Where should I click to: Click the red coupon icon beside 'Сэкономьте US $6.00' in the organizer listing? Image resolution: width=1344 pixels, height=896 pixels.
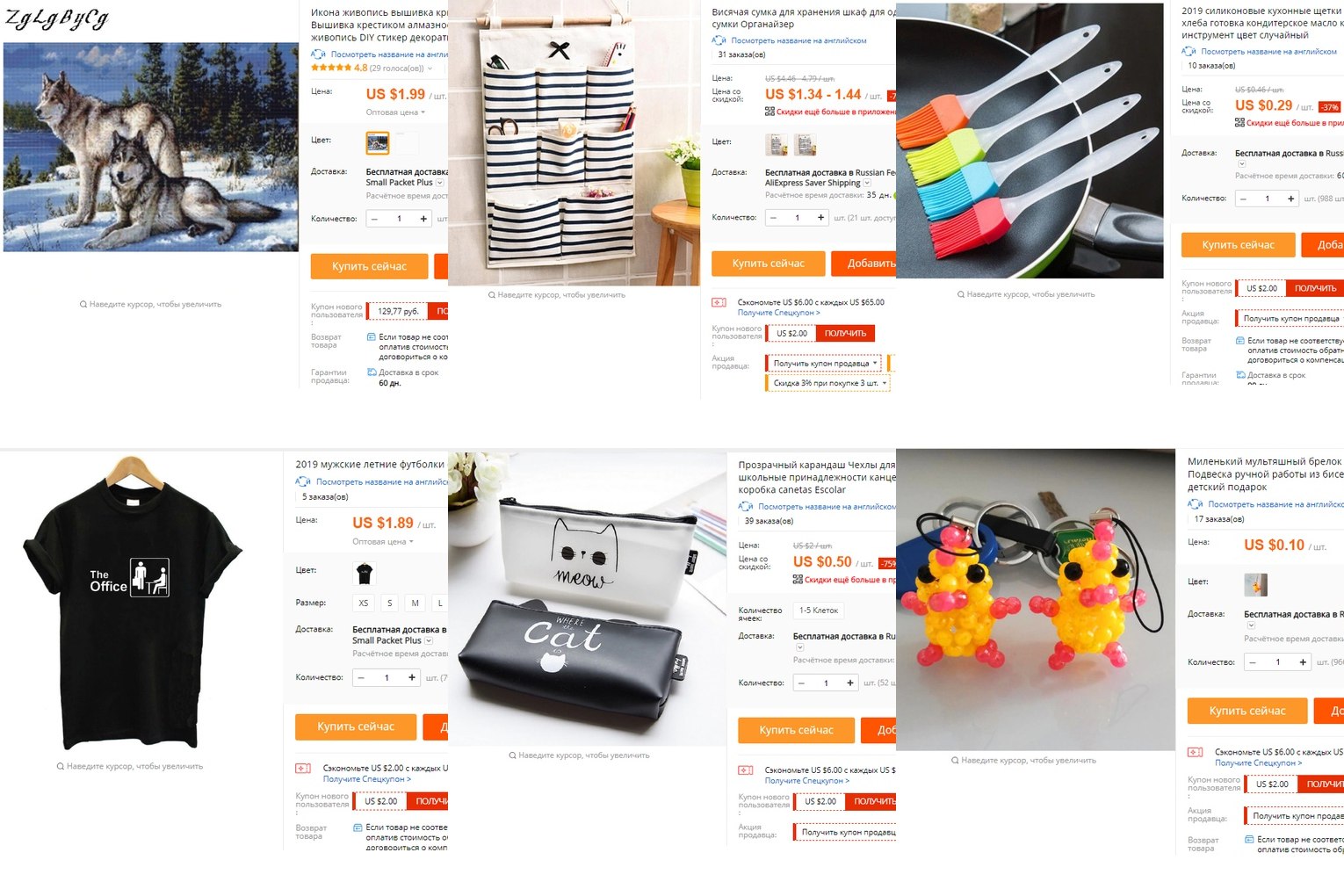(719, 302)
